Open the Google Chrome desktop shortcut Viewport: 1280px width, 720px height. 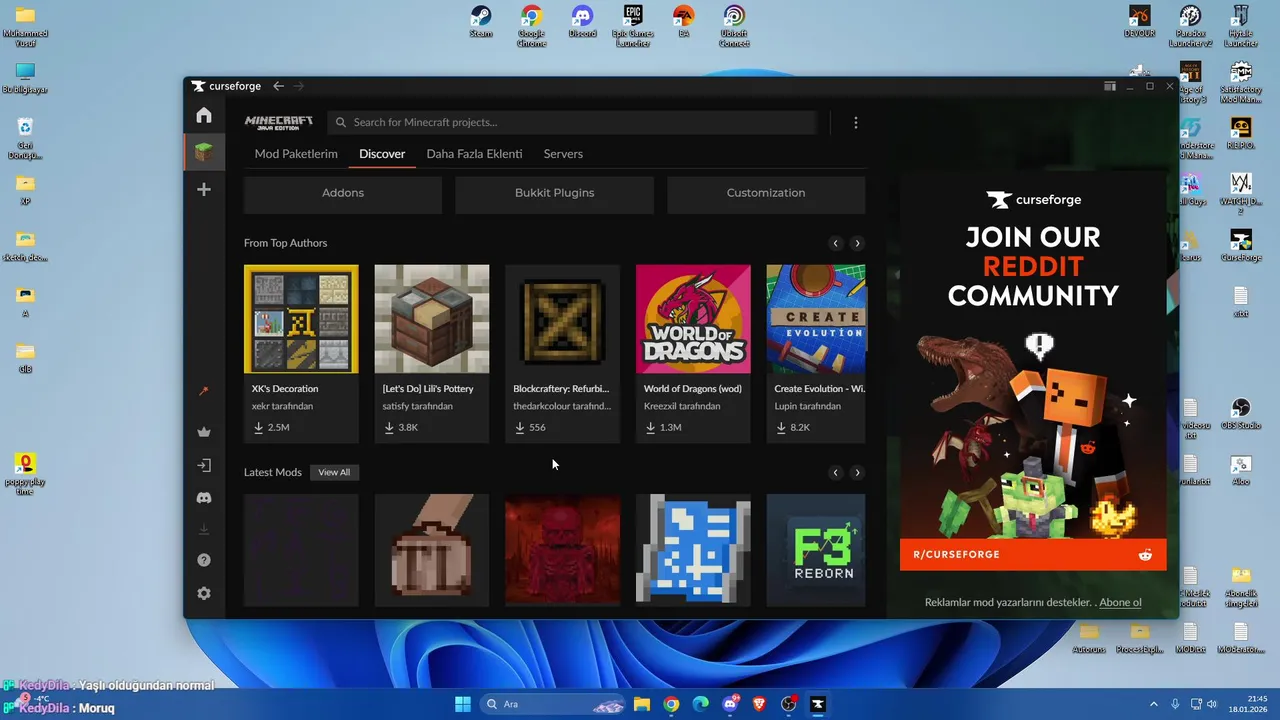[531, 27]
